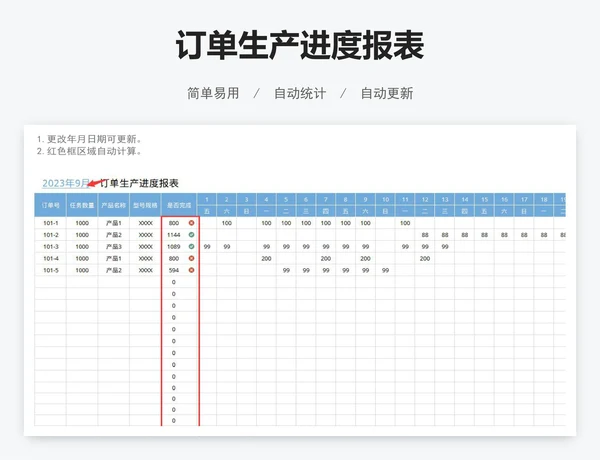
Task: Select the 200 cell on day 4 for 101-4
Action: point(266,259)
